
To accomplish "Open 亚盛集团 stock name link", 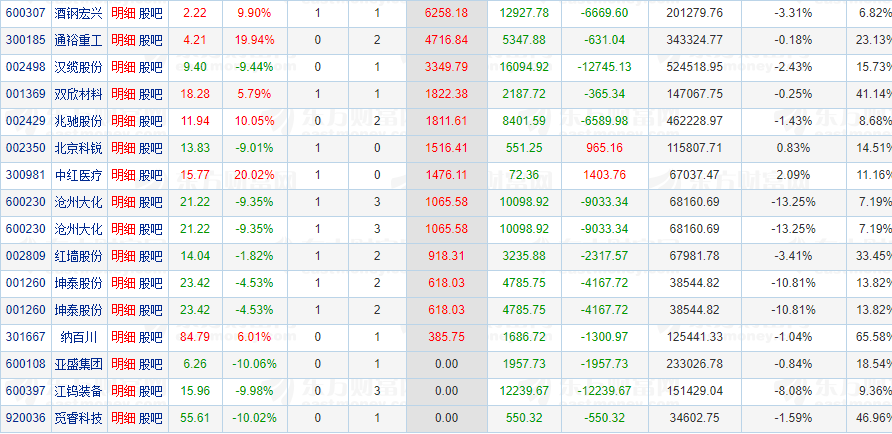I will coord(79,364).
